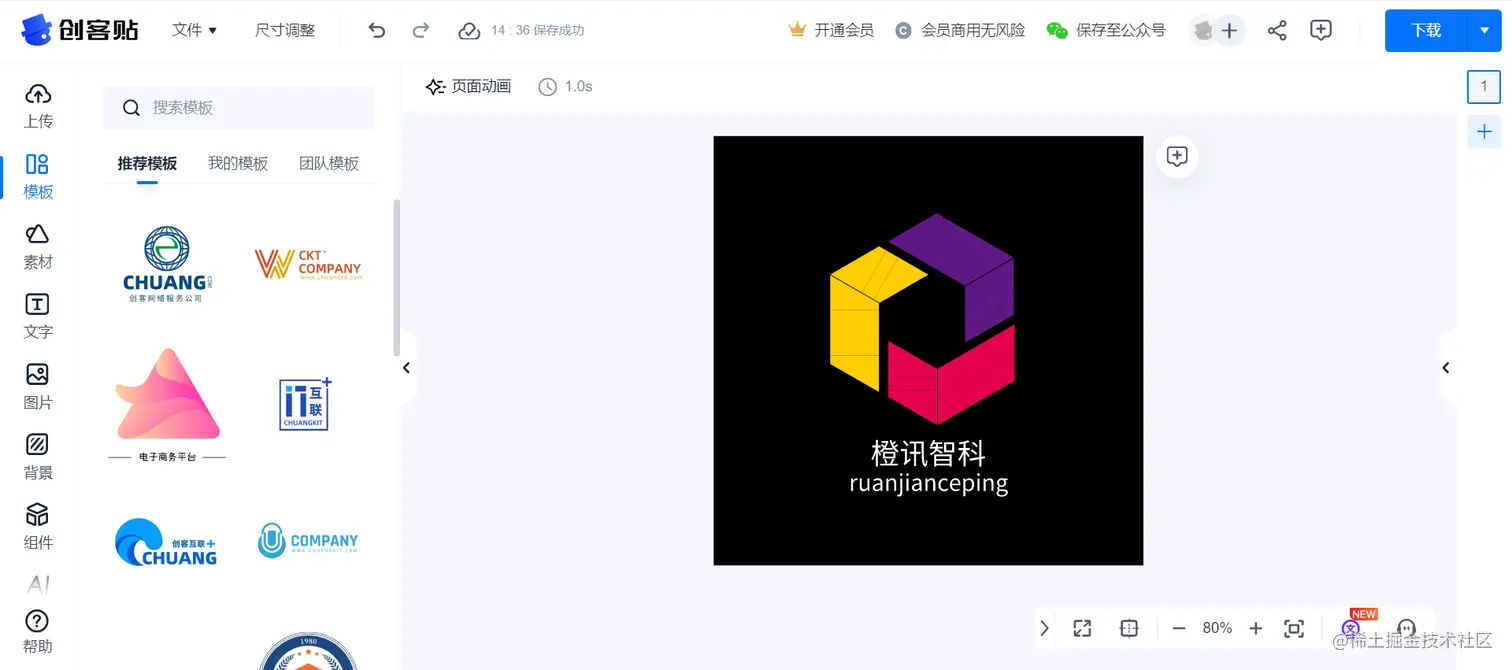Viewport: 1512px width, 670px height.
Task: Select 创客互联+ CHUANG wave template
Action: pyautogui.click(x=166, y=542)
